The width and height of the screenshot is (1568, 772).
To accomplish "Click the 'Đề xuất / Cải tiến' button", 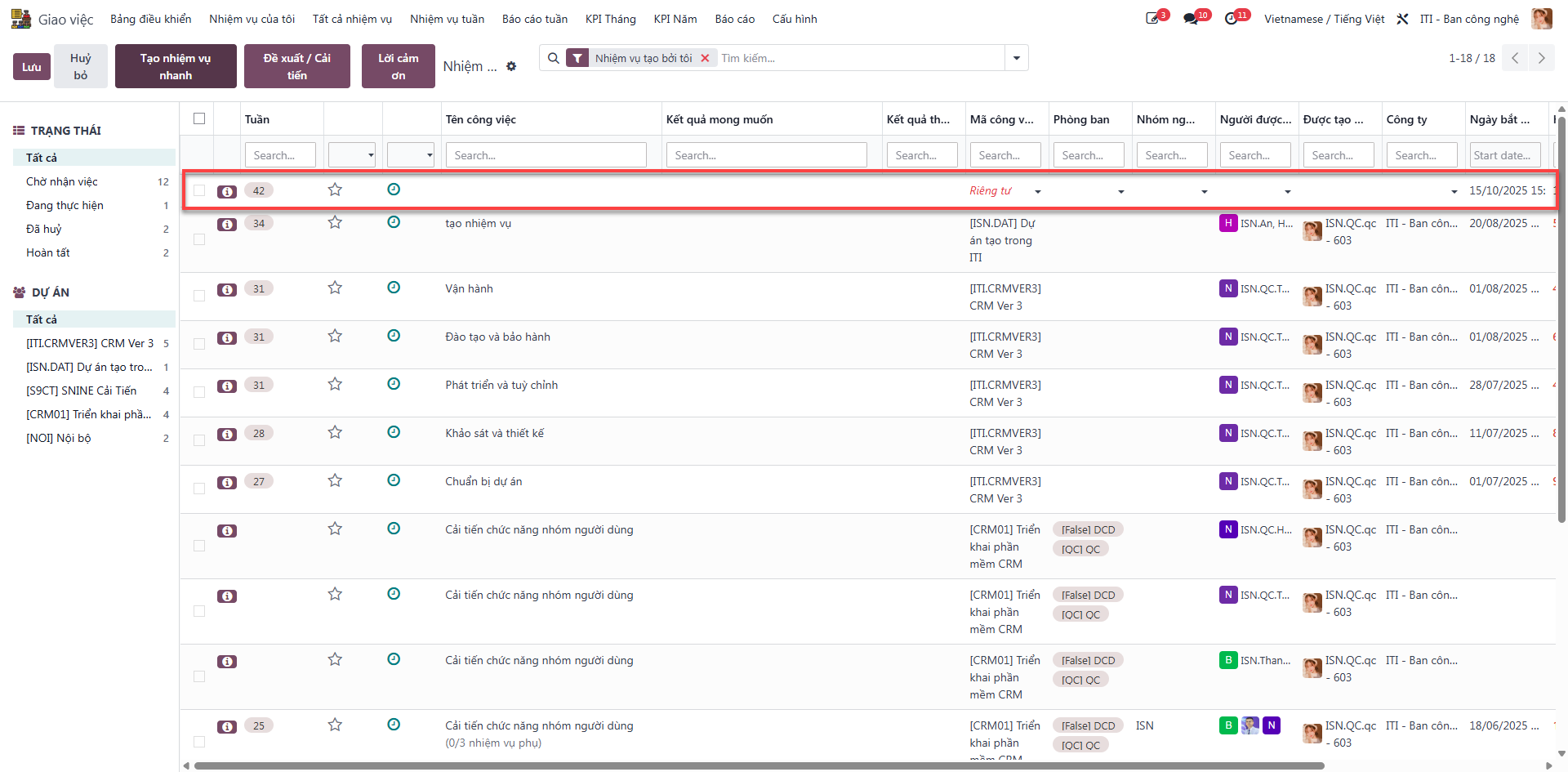I will (x=297, y=66).
